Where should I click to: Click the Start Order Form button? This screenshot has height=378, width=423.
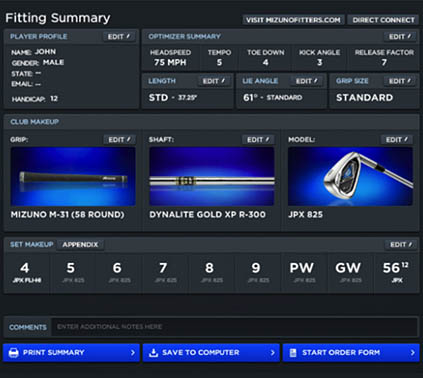[x=351, y=353]
